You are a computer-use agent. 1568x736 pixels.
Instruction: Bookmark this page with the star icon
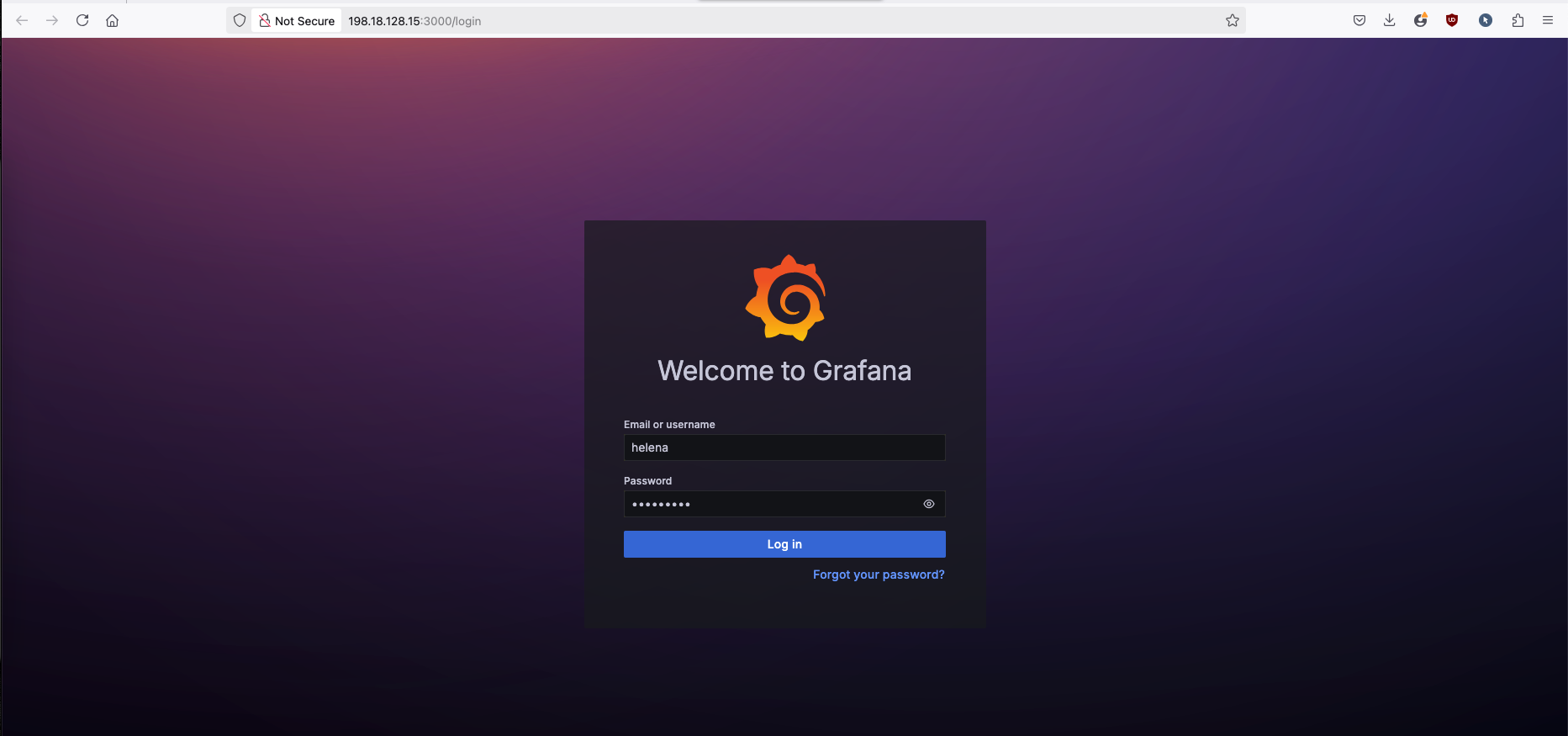pos(1232,20)
